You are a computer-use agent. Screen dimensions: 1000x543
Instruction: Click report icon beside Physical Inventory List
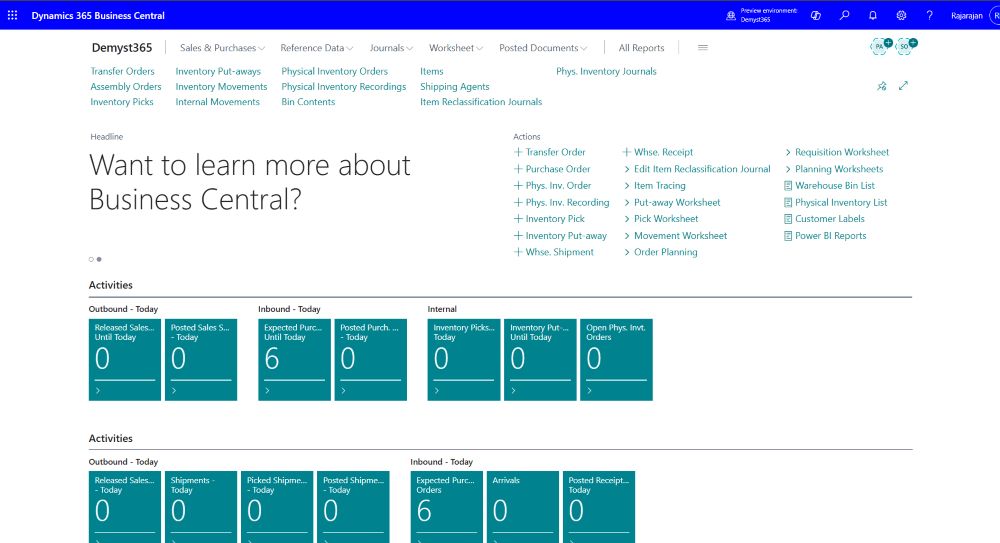(788, 202)
